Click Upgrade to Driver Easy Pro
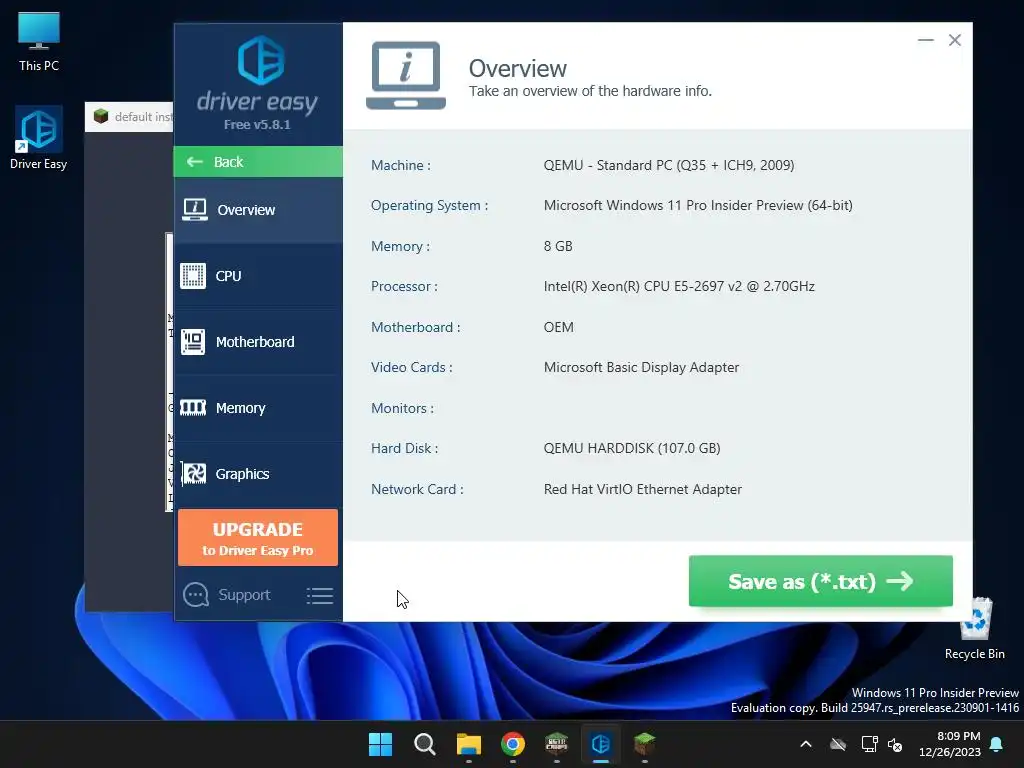This screenshot has width=1024, height=768. coord(258,537)
